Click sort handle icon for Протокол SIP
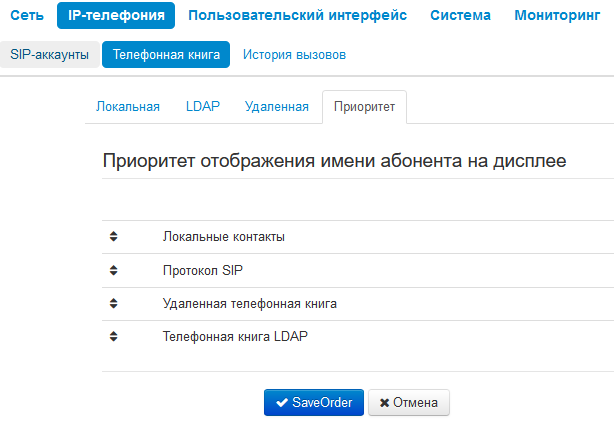Image resolution: width=614 pixels, height=428 pixels. point(113,270)
